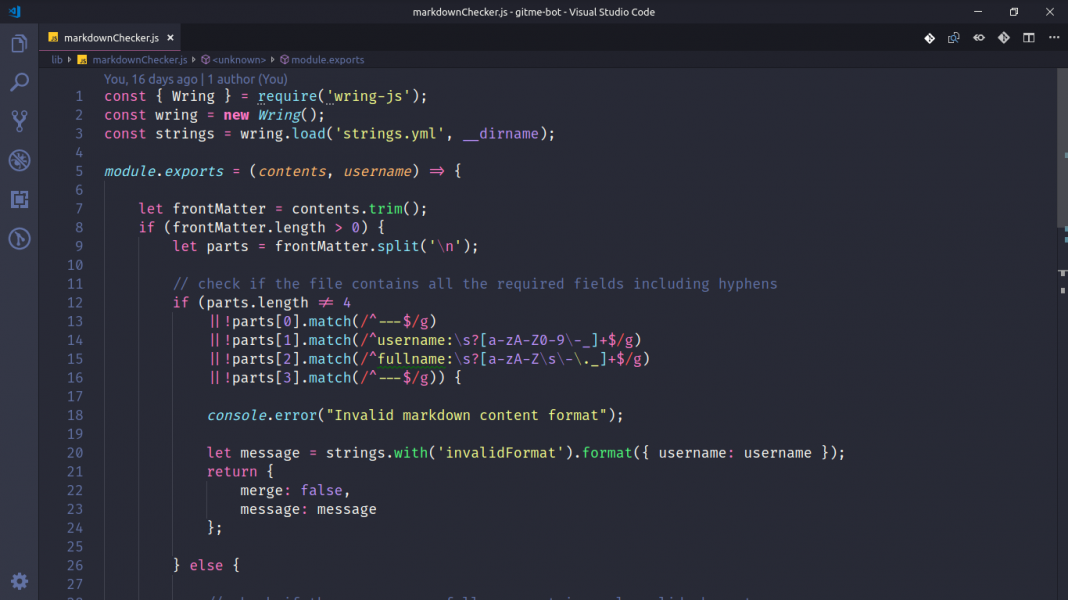Open More Actions ellipsis menu
This screenshot has height=600, width=1068.
coord(1054,37)
